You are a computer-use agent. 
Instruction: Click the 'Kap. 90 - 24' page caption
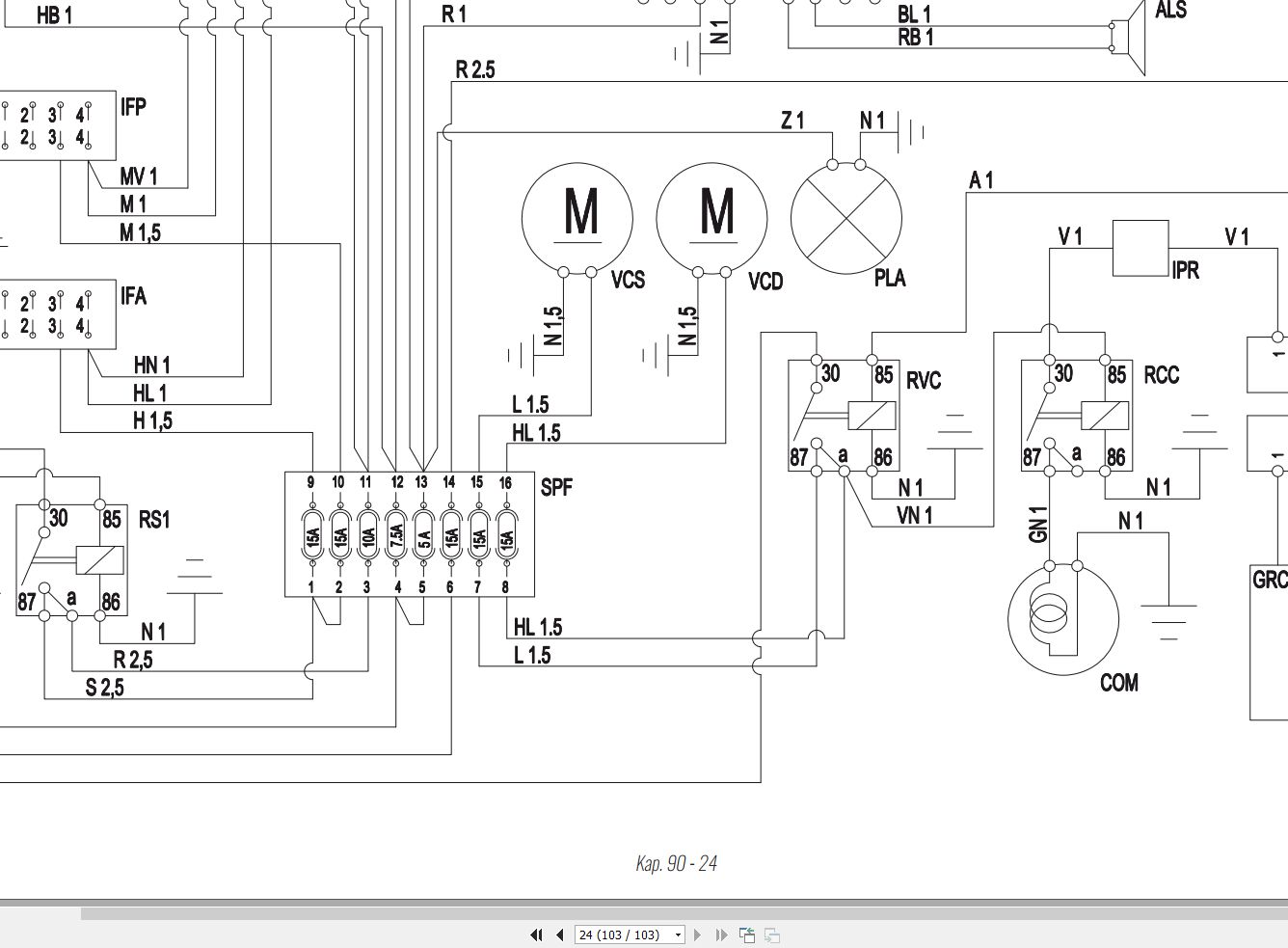coord(676,863)
